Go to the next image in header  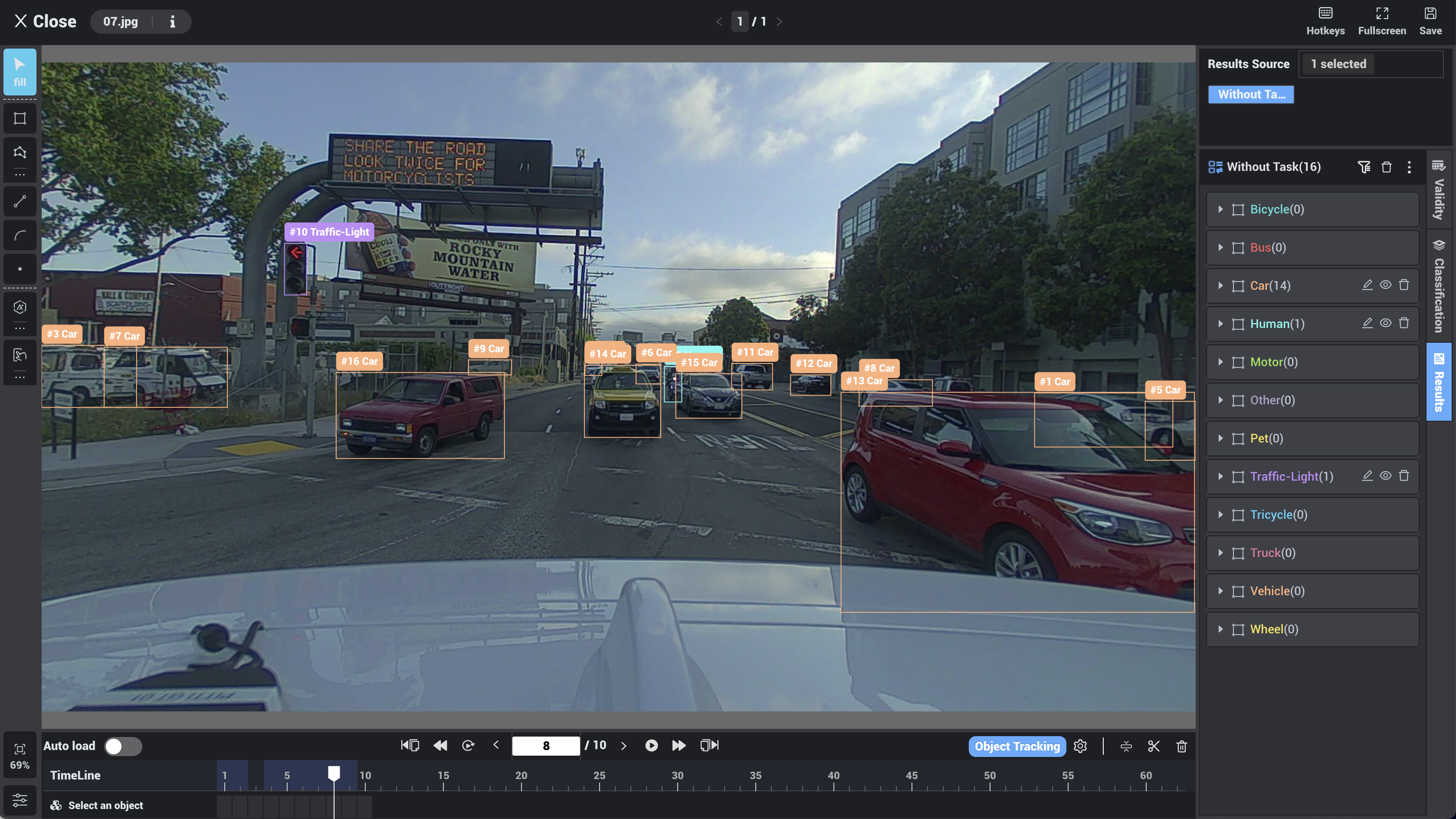[x=780, y=22]
